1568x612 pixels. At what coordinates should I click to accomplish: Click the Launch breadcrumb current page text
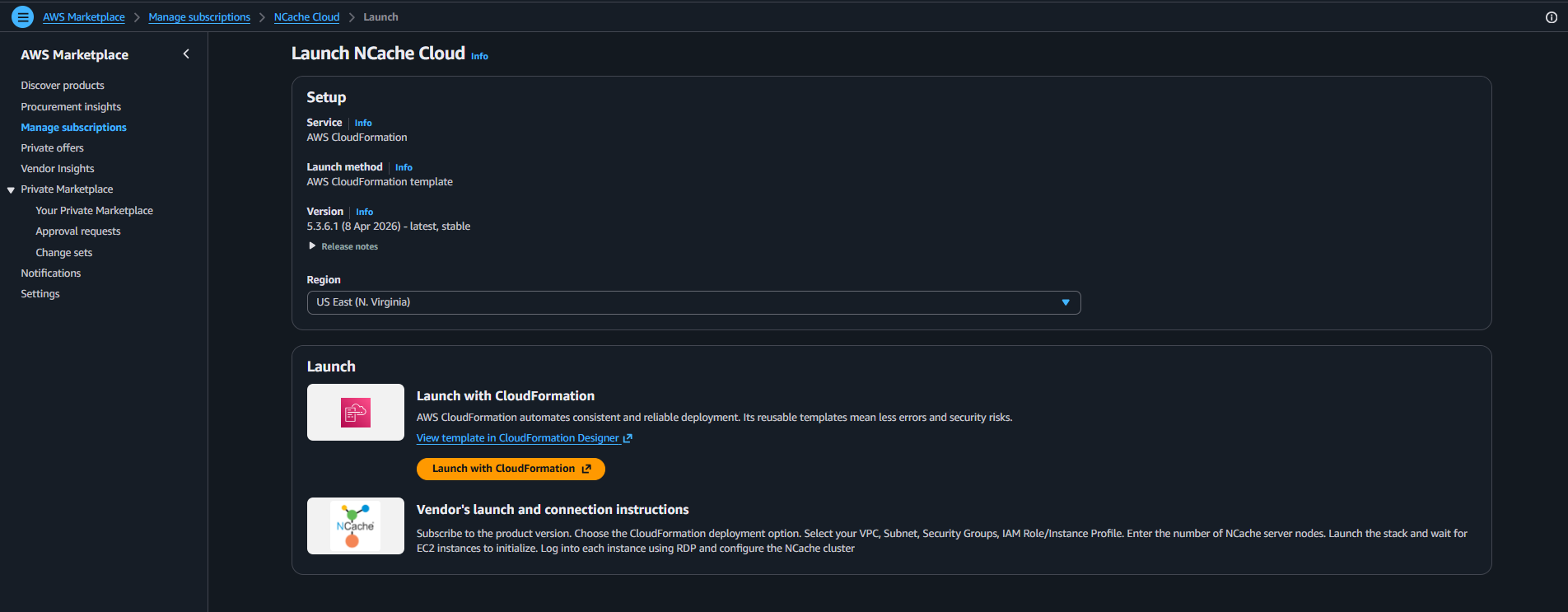380,17
